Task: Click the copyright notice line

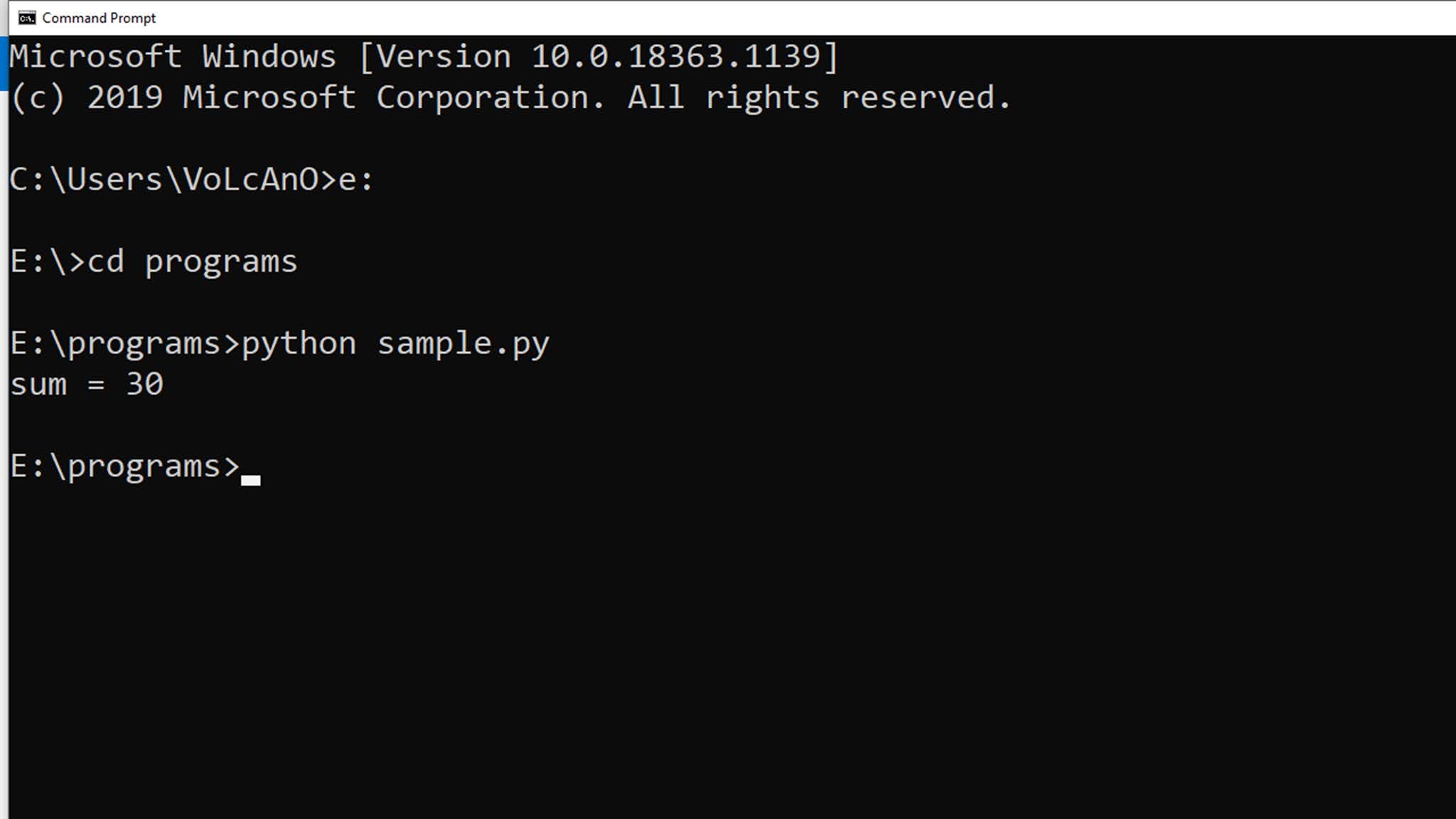Action: click(509, 97)
